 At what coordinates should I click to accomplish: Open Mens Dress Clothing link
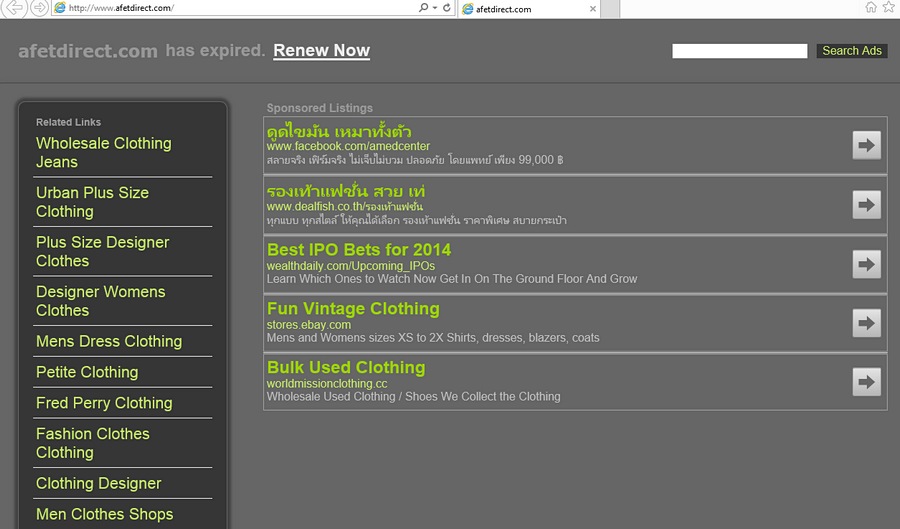pyautogui.click(x=109, y=341)
